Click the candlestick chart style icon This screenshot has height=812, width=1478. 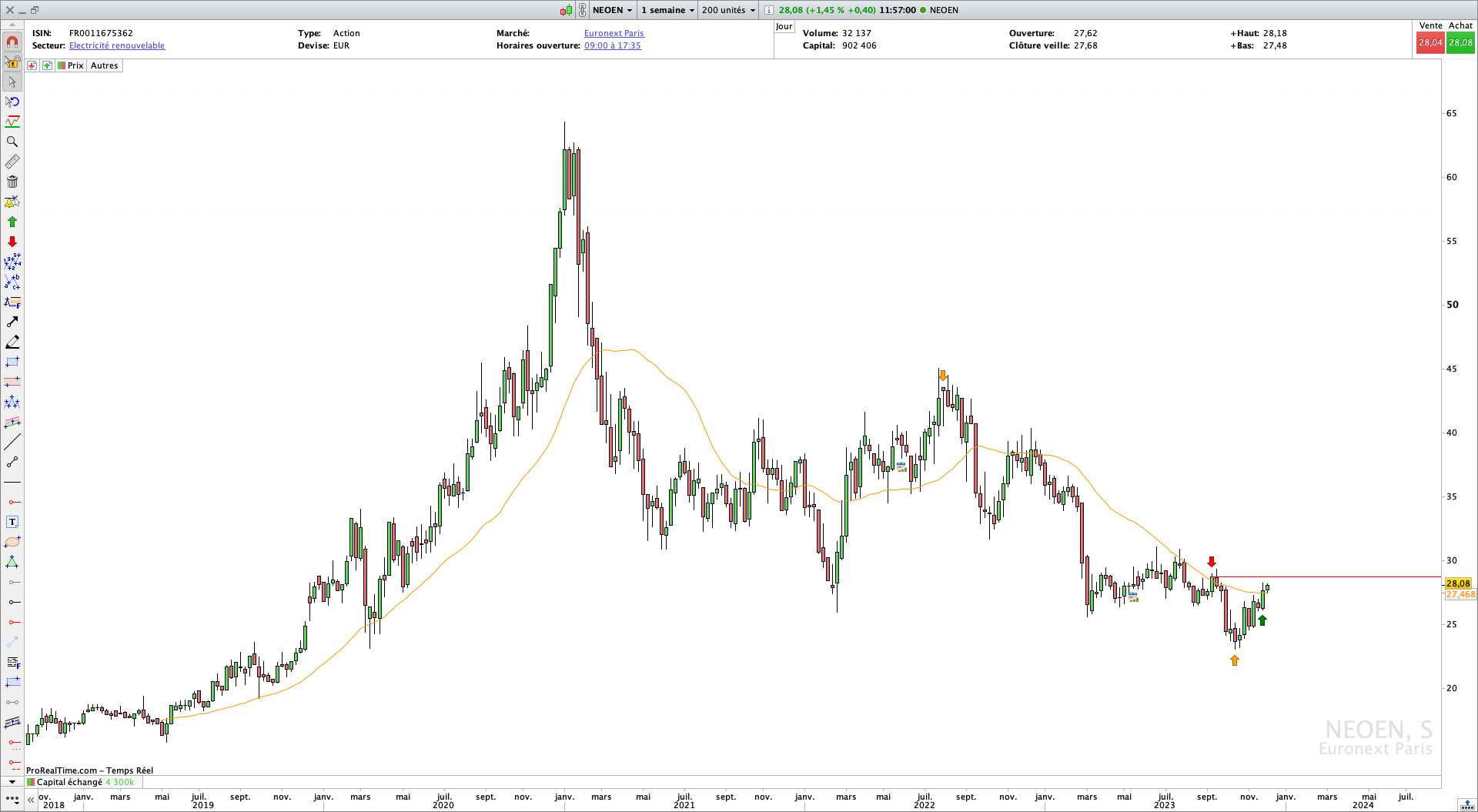567,10
